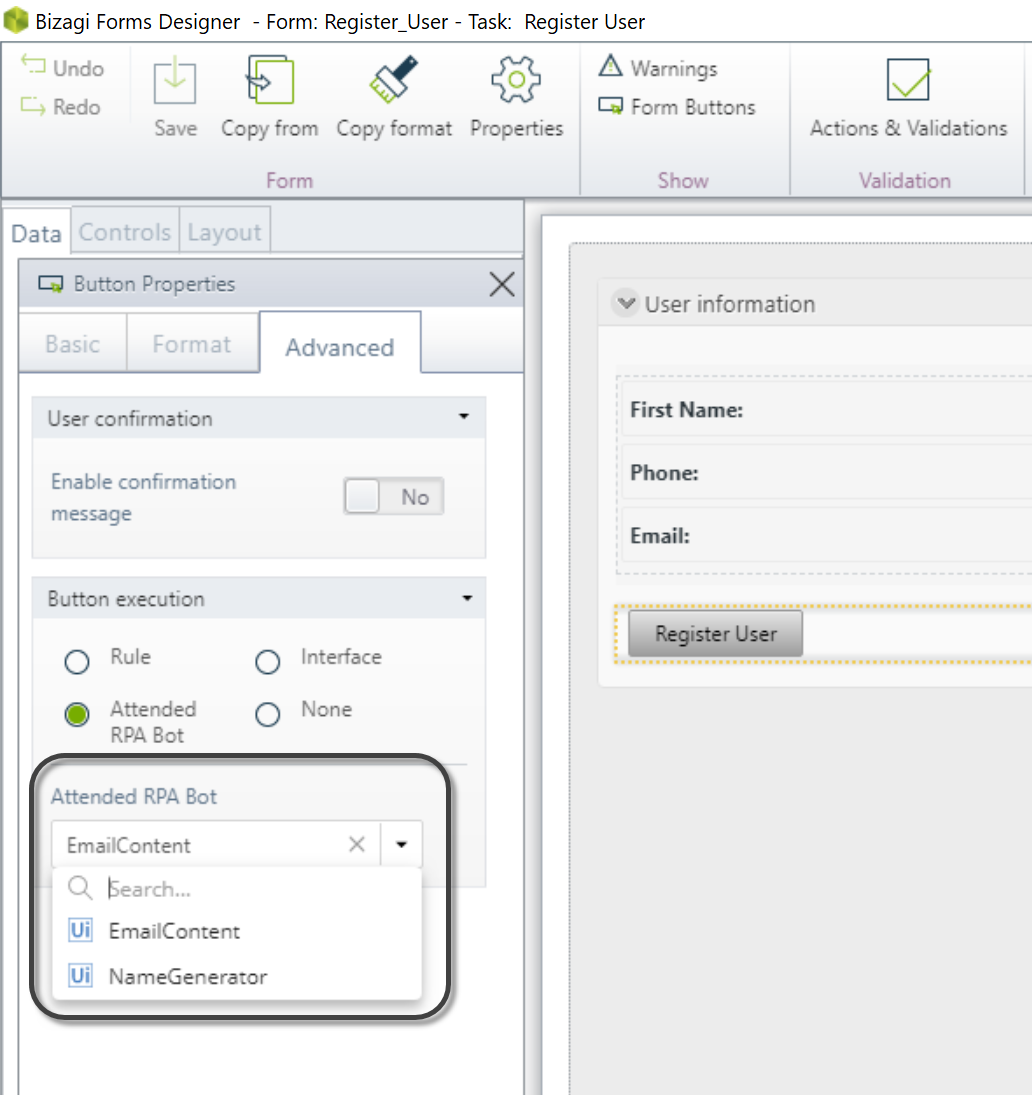Choose EmailContent from the bot list
Image resolution: width=1032 pixels, height=1095 pixels.
click(x=237, y=931)
